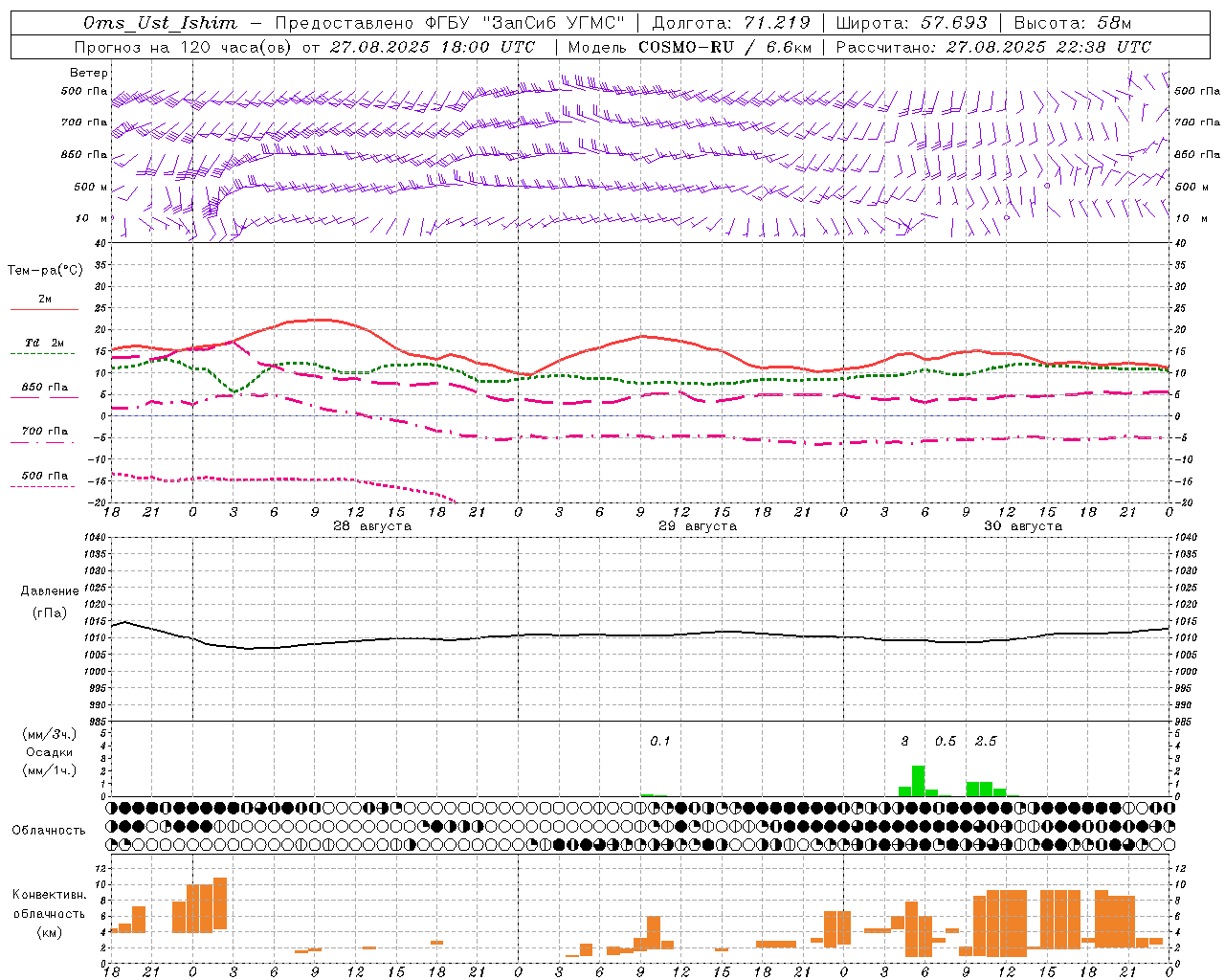Click the 2.5 precipitation amount value

click(x=986, y=741)
